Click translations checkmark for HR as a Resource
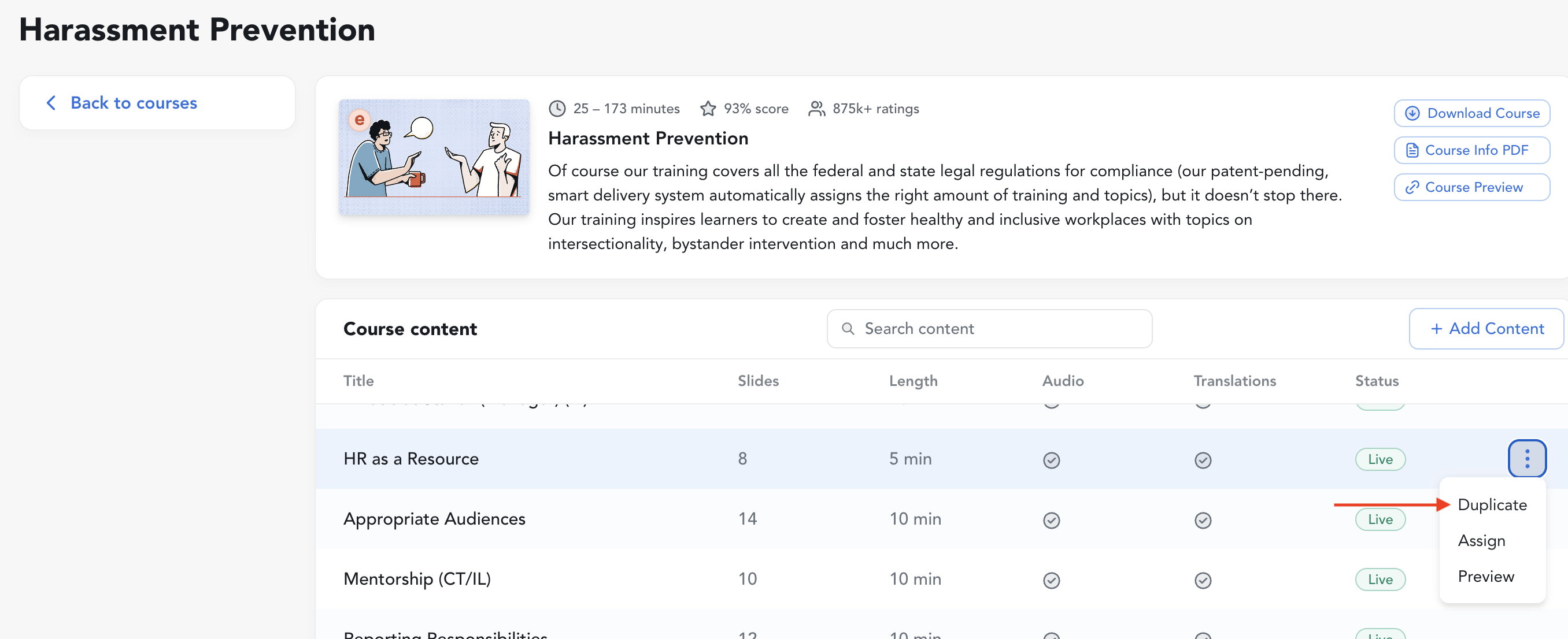1568x639 pixels. pyautogui.click(x=1202, y=460)
